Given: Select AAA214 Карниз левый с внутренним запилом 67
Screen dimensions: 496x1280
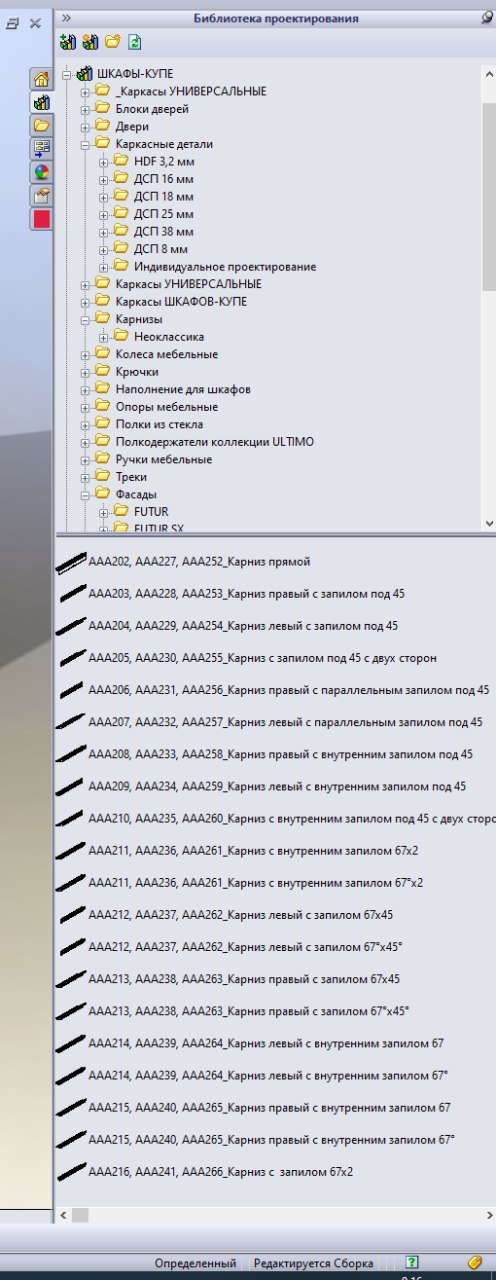Looking at the screenshot, I should tap(266, 1043).
